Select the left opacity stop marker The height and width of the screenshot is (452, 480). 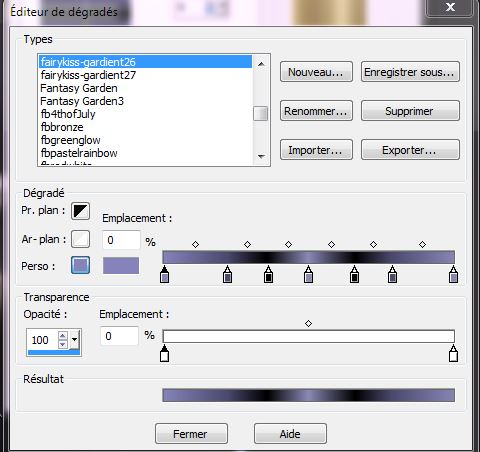click(x=164, y=354)
